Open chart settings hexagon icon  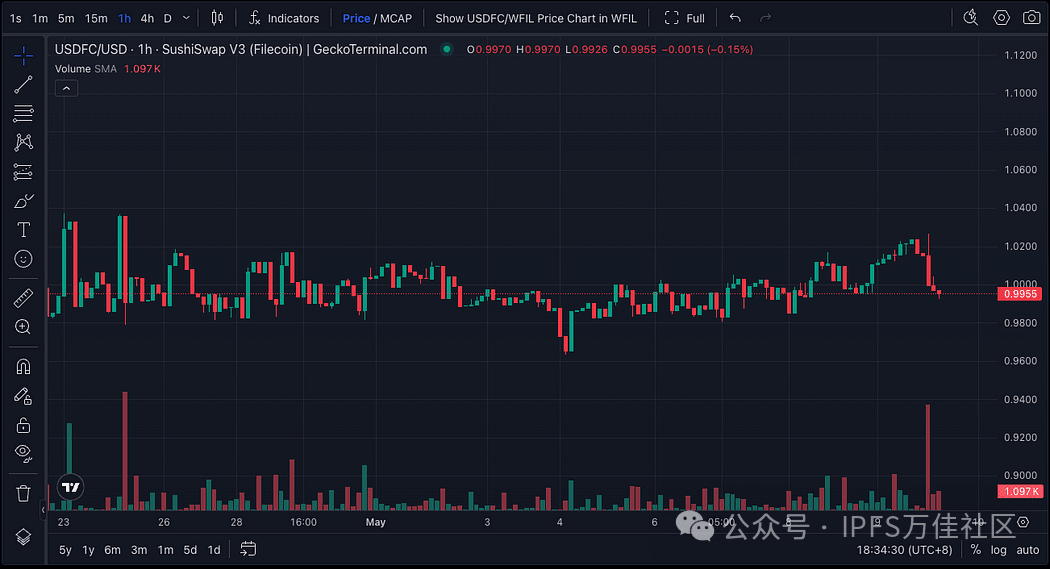(1001, 18)
